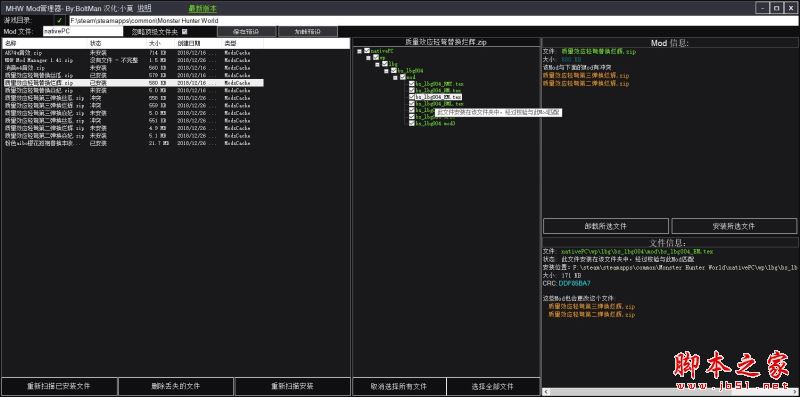Click the 加载预设 button
800x397 pixels.
click(x=308, y=32)
